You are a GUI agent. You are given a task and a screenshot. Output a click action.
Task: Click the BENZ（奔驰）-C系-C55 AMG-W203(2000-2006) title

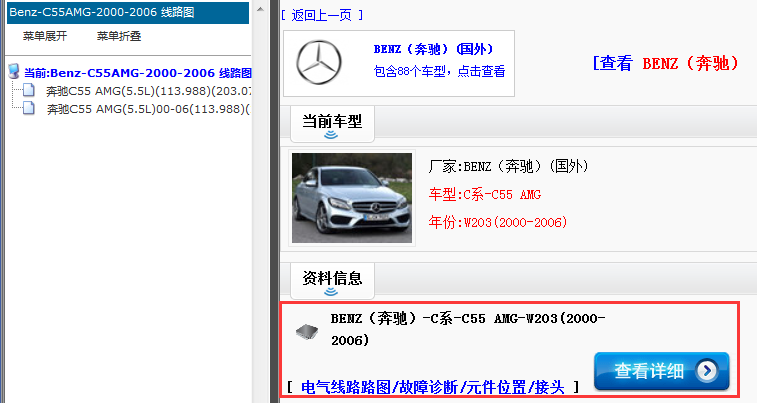click(x=468, y=329)
